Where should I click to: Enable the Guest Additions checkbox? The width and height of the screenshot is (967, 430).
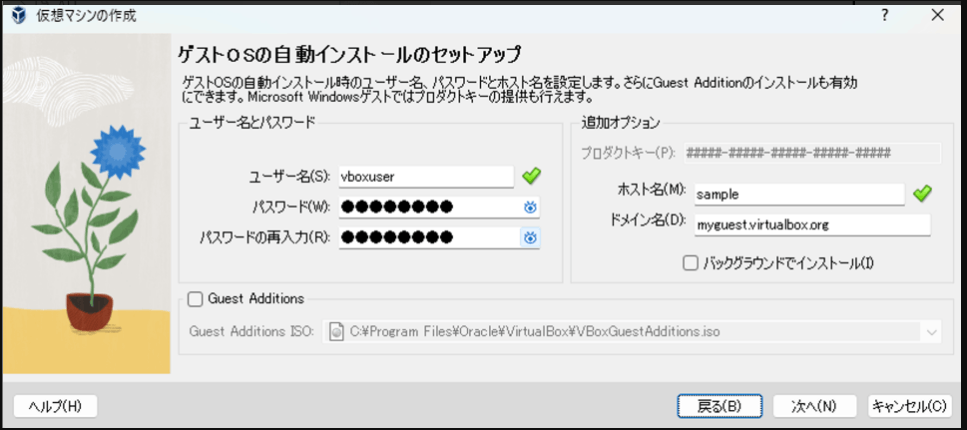[x=195, y=299]
